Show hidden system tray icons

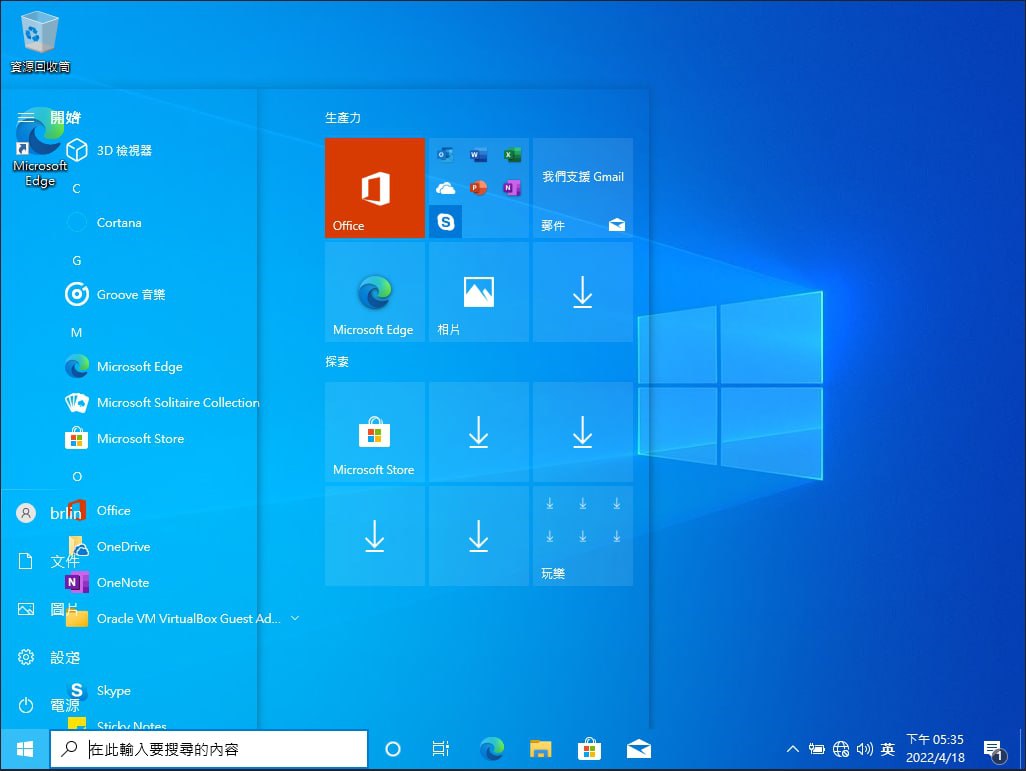(792, 749)
